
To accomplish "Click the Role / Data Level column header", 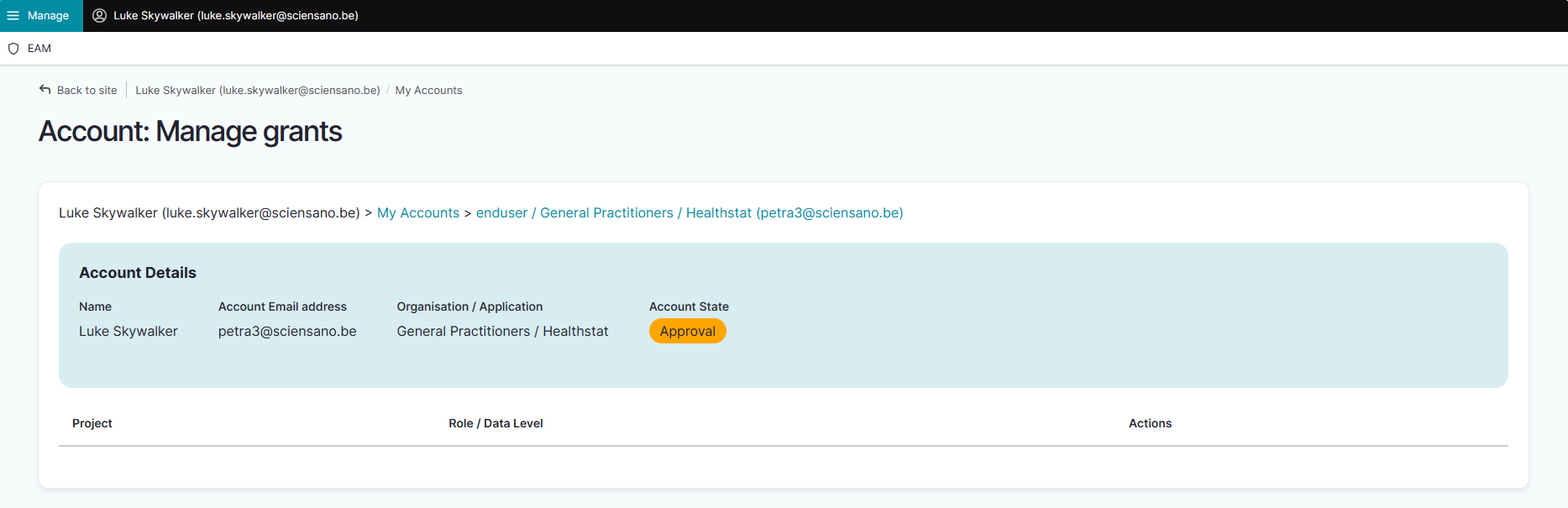I will point(496,424).
